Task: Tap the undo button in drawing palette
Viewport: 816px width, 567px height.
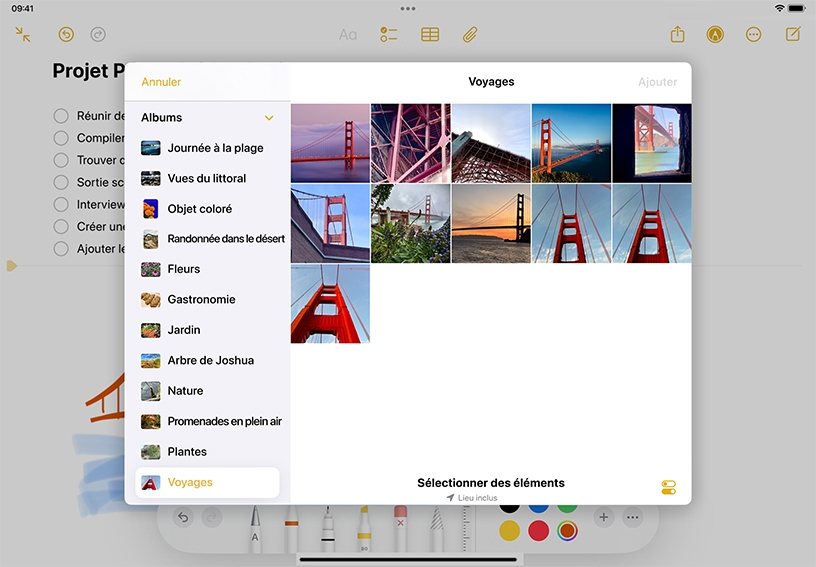Action: pos(183,517)
